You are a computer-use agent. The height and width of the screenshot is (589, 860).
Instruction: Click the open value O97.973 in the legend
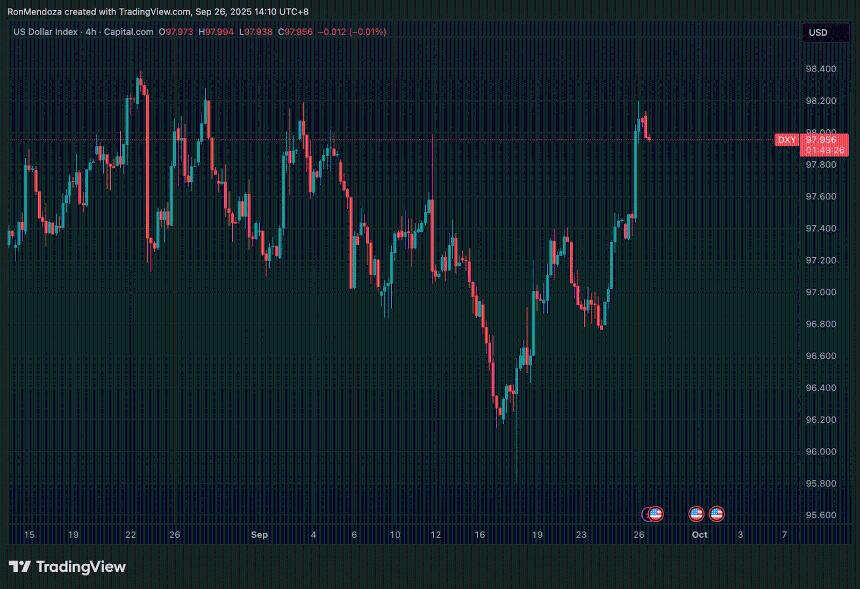[175, 31]
